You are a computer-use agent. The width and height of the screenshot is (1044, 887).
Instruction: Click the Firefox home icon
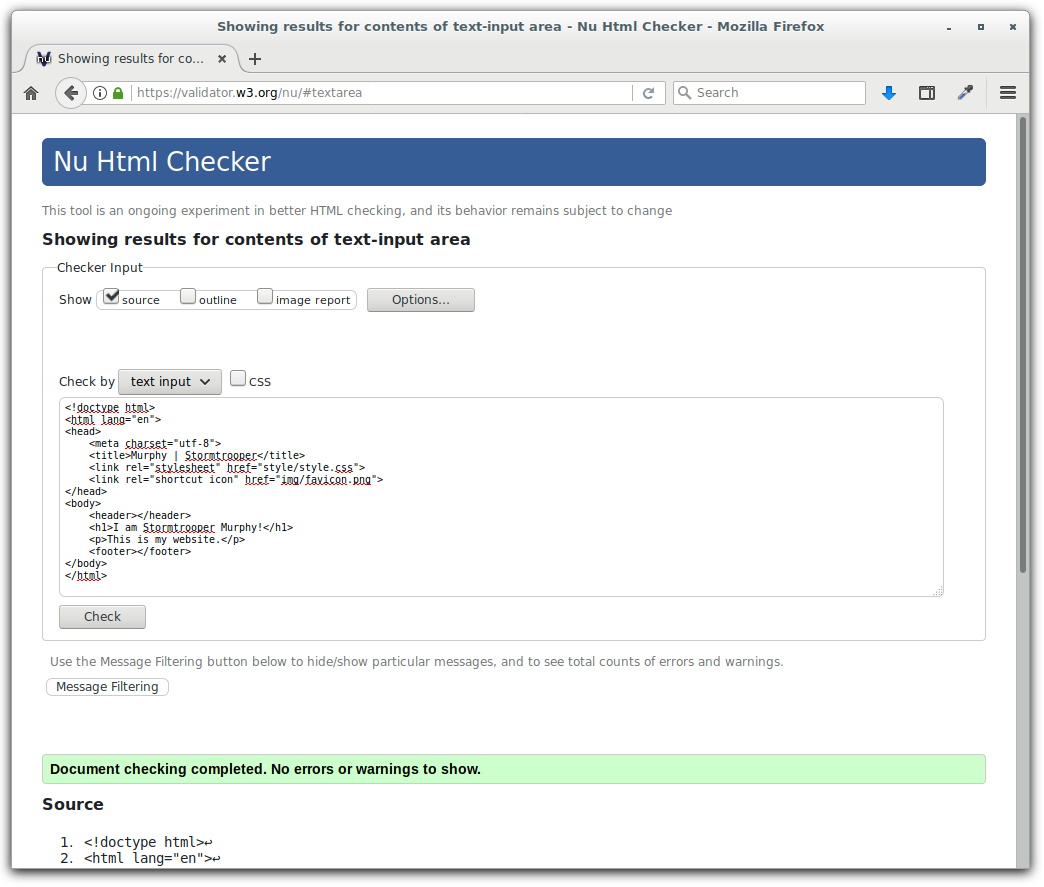coord(31,93)
